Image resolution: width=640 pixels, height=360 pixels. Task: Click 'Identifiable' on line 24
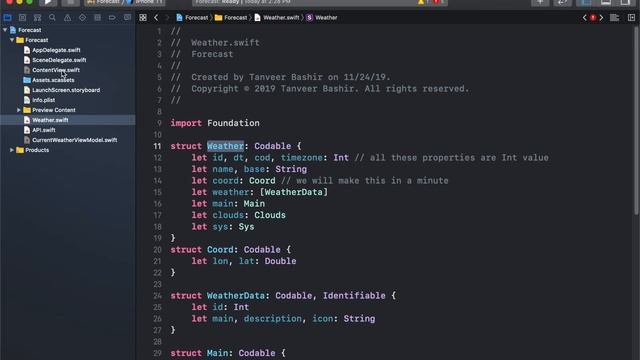354,296
